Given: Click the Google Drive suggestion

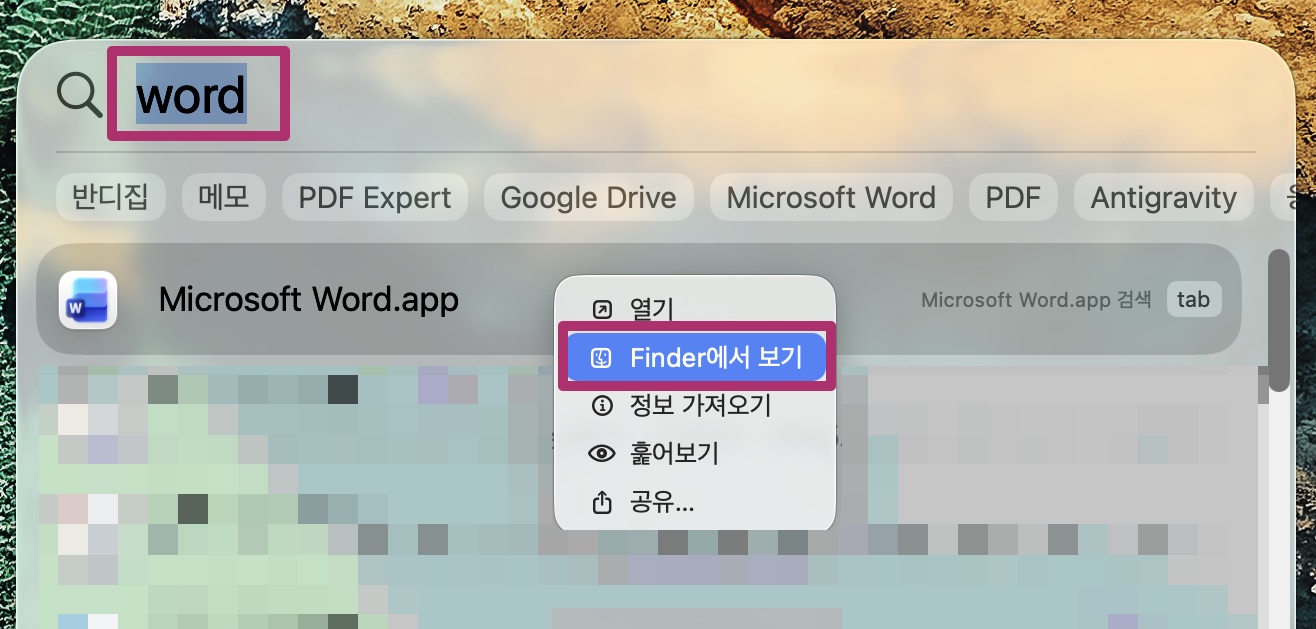Looking at the screenshot, I should pyautogui.click(x=588, y=197).
